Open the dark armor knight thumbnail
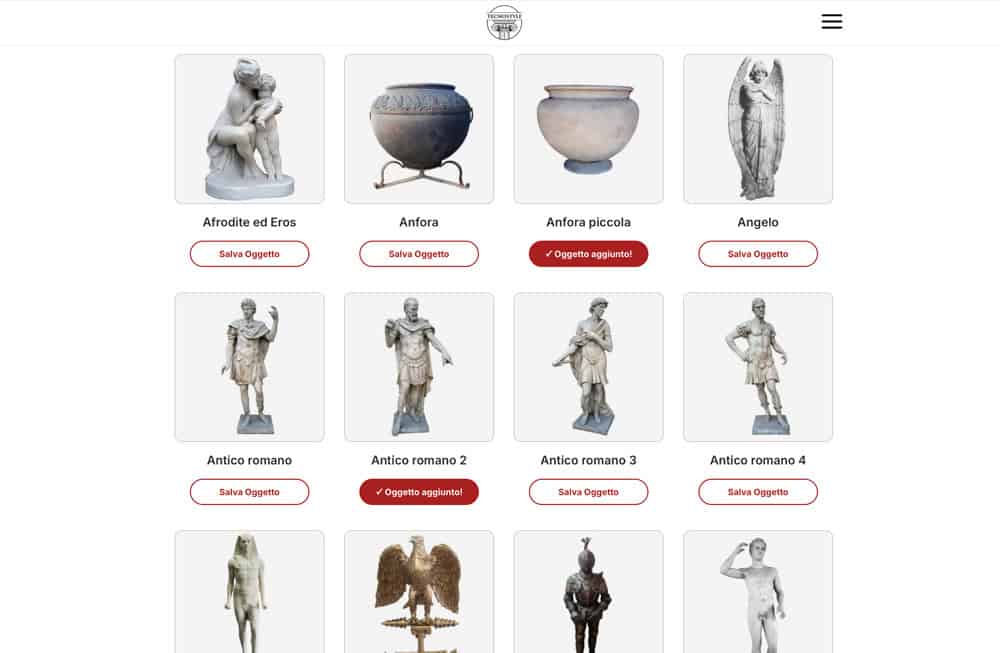1000x653 pixels. pyautogui.click(x=588, y=592)
